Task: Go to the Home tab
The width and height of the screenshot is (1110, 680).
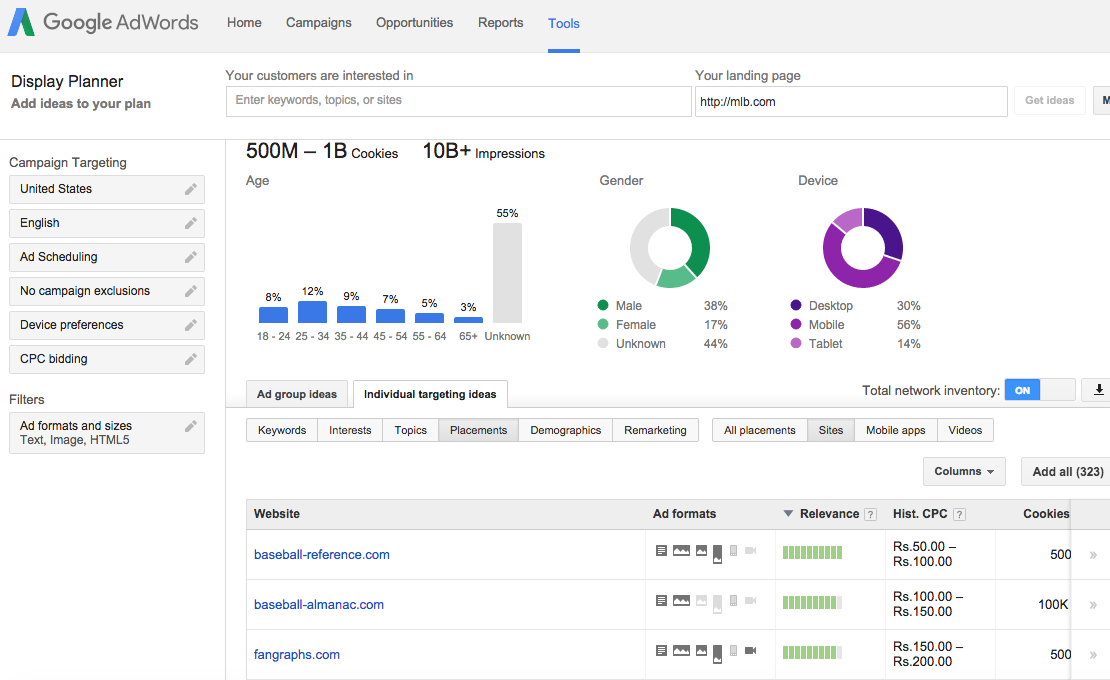Action: point(244,23)
